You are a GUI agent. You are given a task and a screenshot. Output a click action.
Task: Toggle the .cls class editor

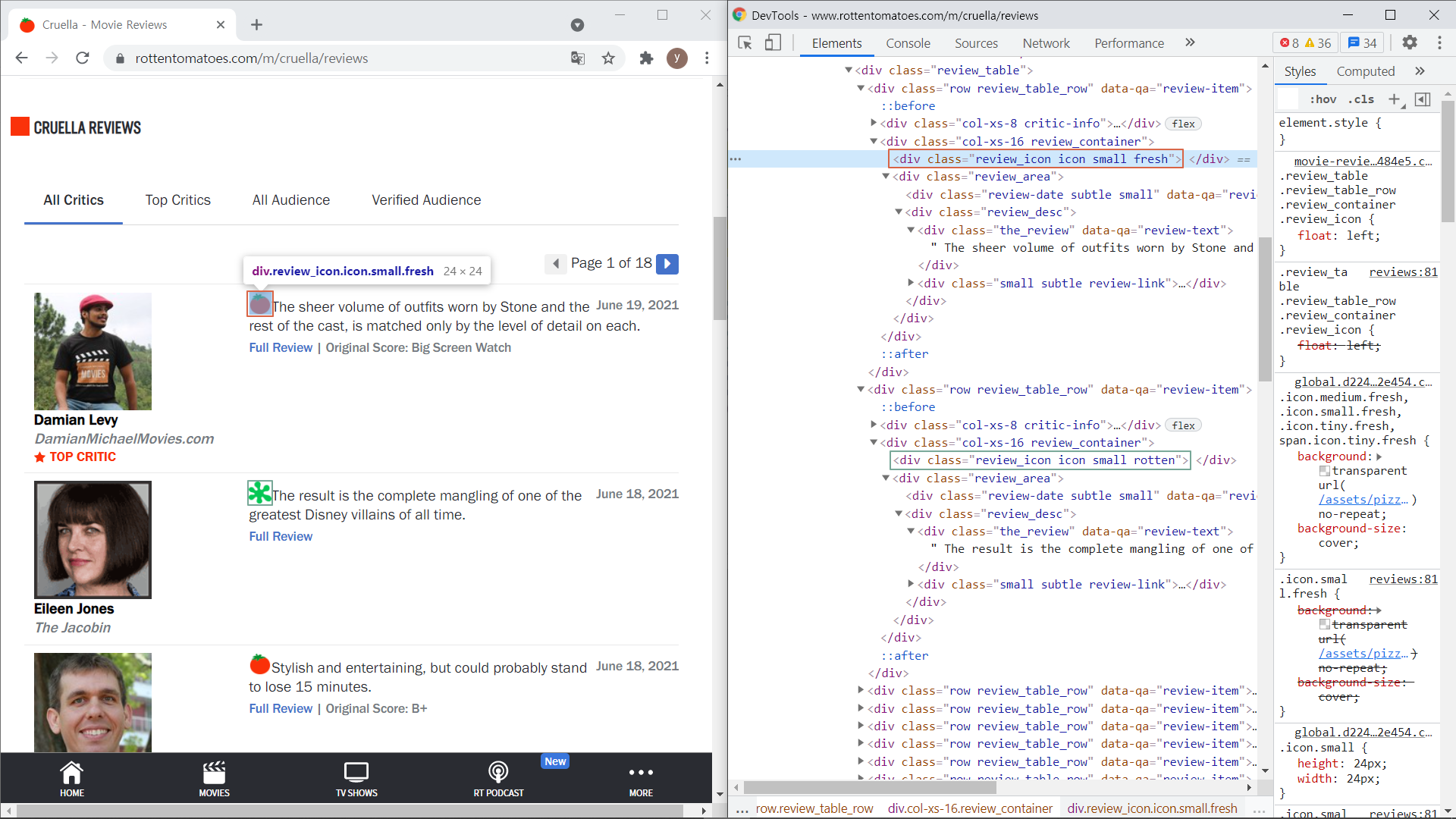[x=1362, y=99]
